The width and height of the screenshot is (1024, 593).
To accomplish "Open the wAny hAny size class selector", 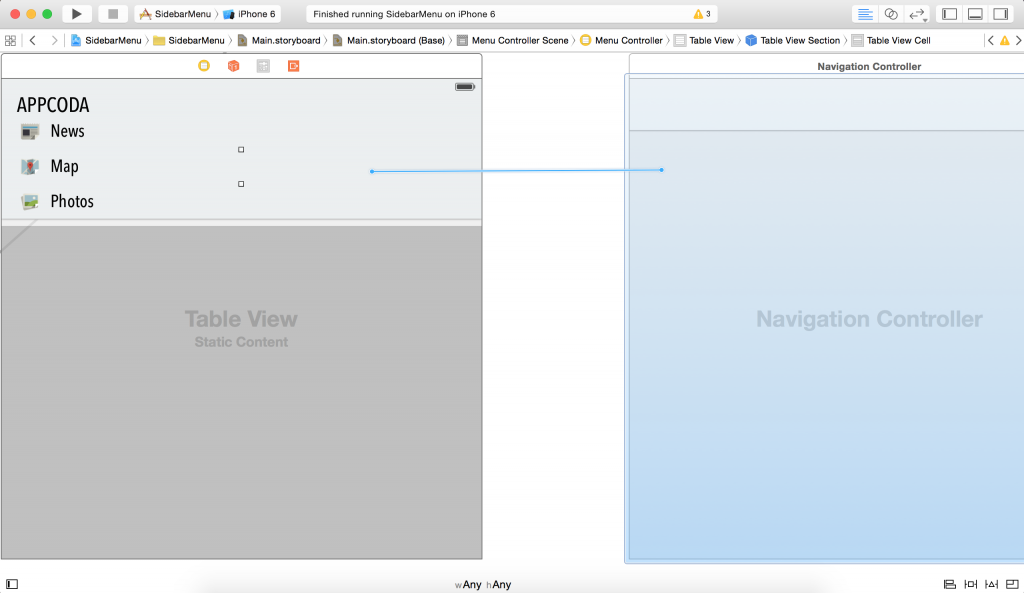I will pyautogui.click(x=483, y=584).
